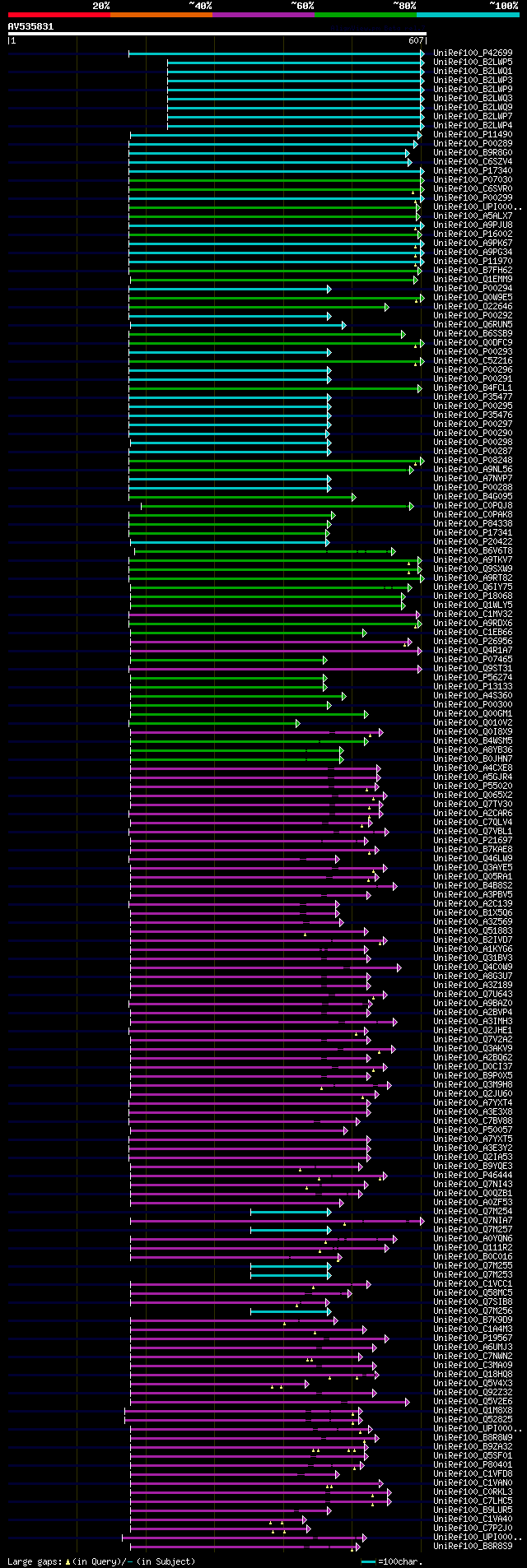This screenshot has width=527, height=1568.
Task: Select UniRef100_A5ALX7 entry
Action: (473, 216)
